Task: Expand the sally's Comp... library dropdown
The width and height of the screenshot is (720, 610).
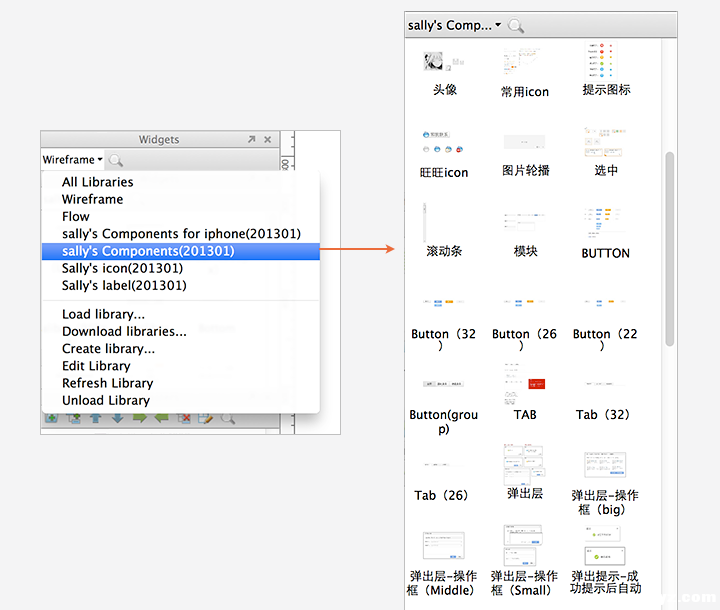Action: 454,25
